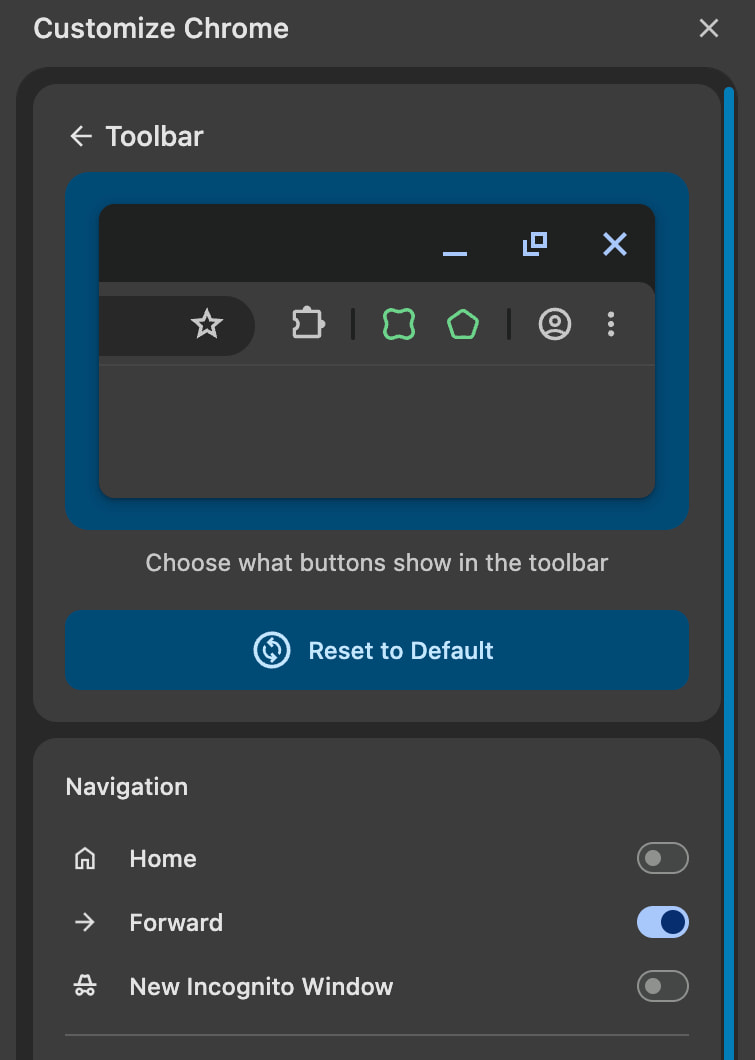The width and height of the screenshot is (755, 1060).
Task: Click the Forward arrow icon in Navigation
Action: (85, 922)
